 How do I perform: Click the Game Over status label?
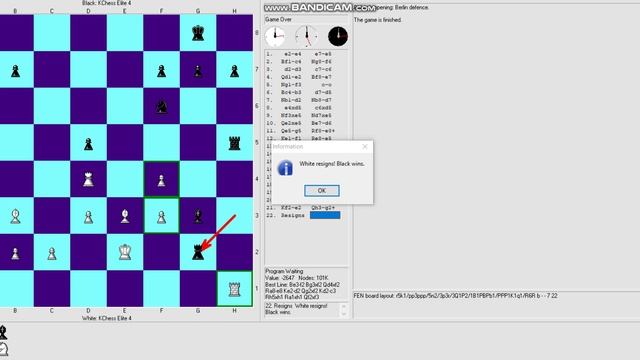[x=278, y=19]
